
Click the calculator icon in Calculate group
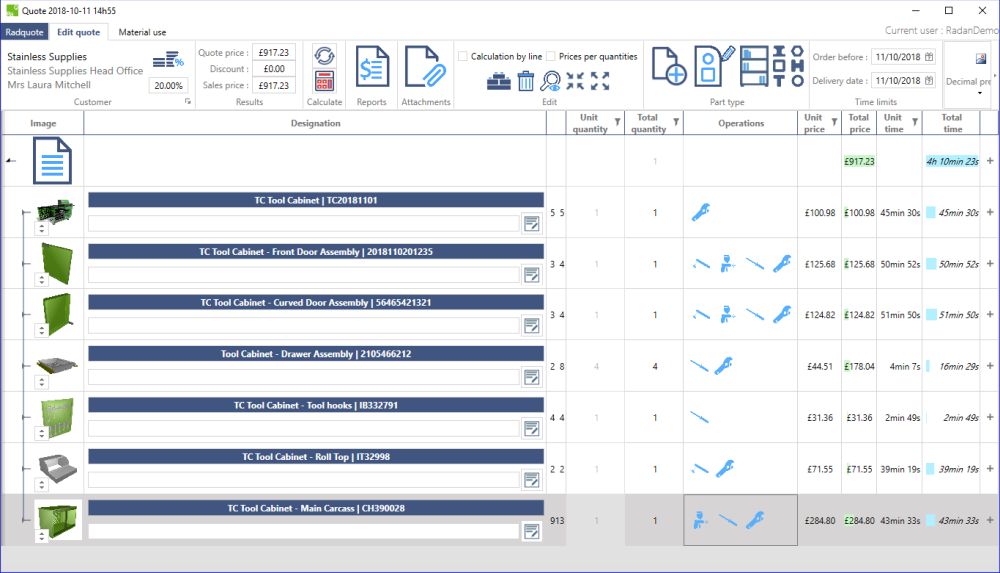pos(324,81)
